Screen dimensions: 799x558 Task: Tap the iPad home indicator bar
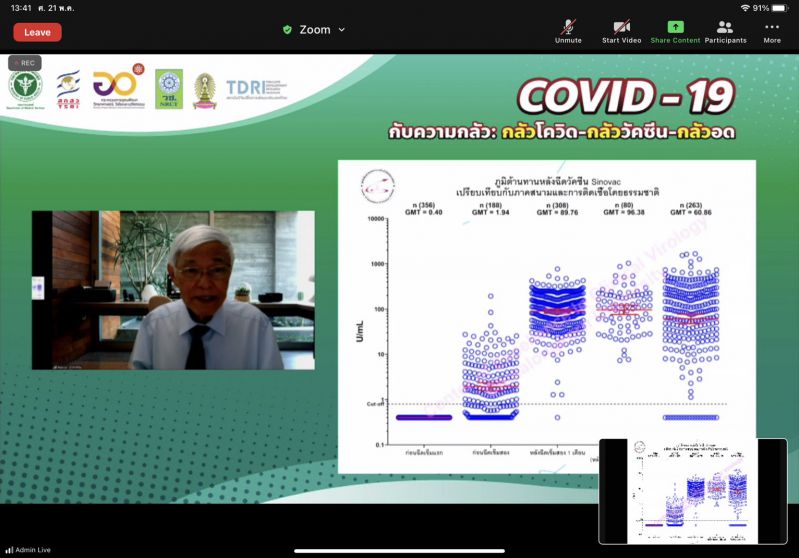pos(400,550)
